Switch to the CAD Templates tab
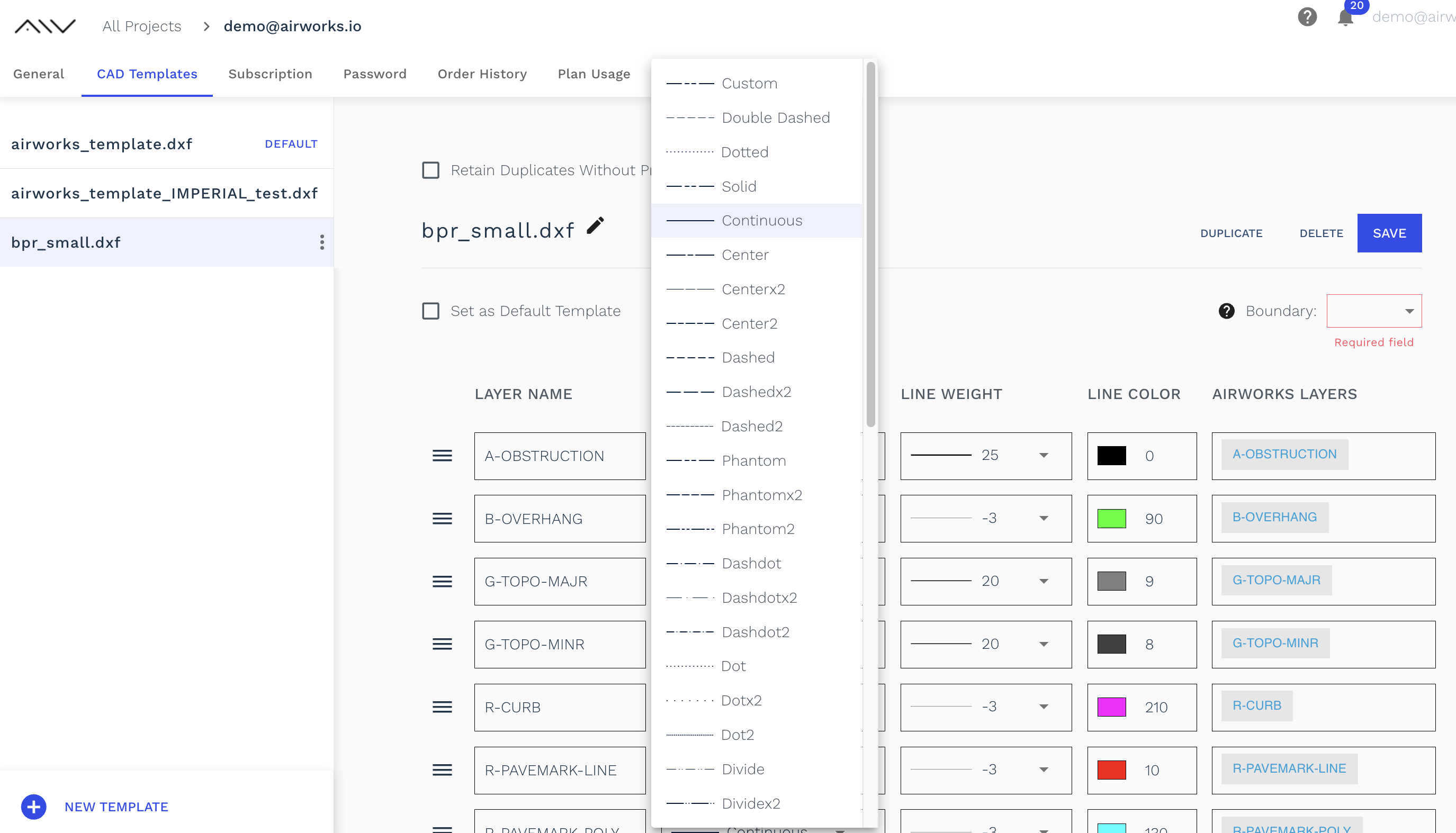The width and height of the screenshot is (1456, 833). tap(147, 74)
